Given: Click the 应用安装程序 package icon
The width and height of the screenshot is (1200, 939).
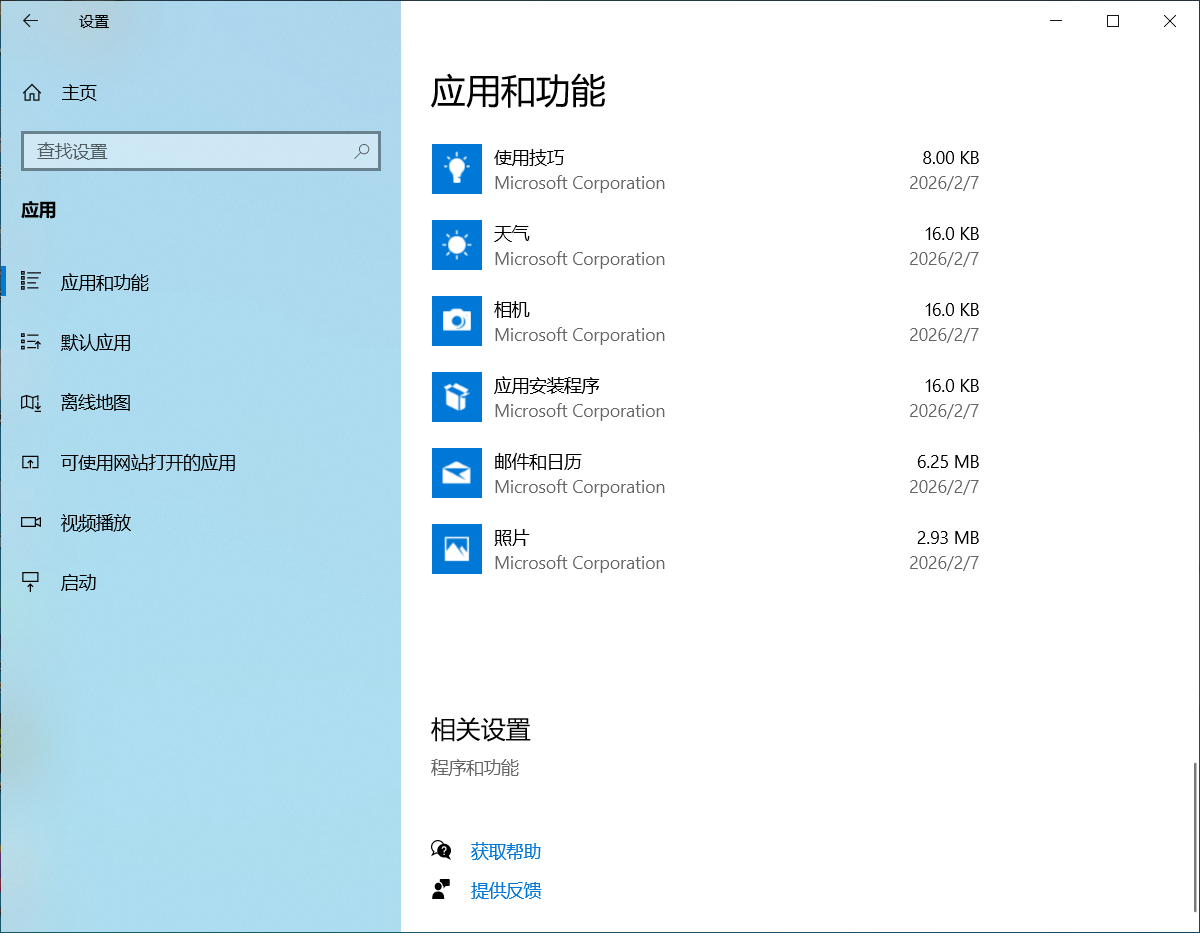Looking at the screenshot, I should pos(457,397).
